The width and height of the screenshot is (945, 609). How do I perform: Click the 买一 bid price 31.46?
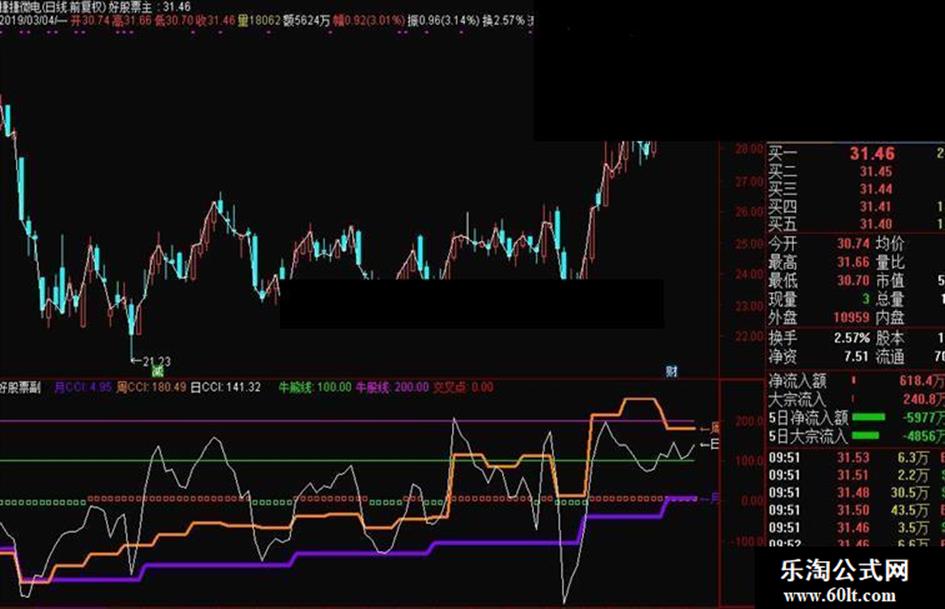coord(872,154)
